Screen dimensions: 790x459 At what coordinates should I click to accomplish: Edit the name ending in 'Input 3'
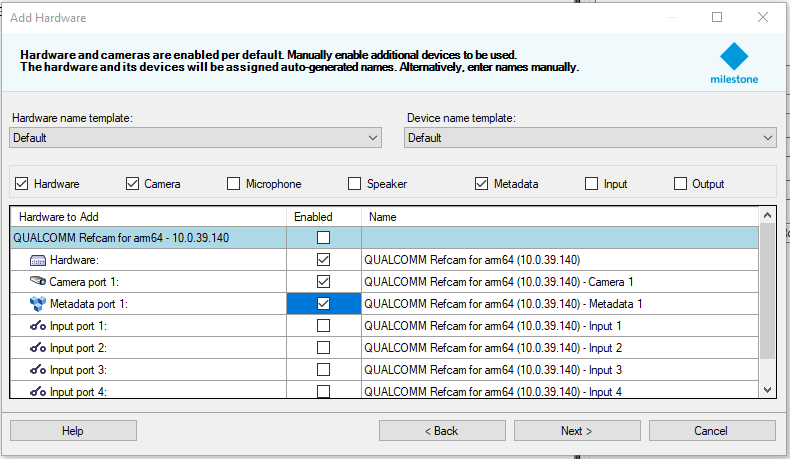560,370
